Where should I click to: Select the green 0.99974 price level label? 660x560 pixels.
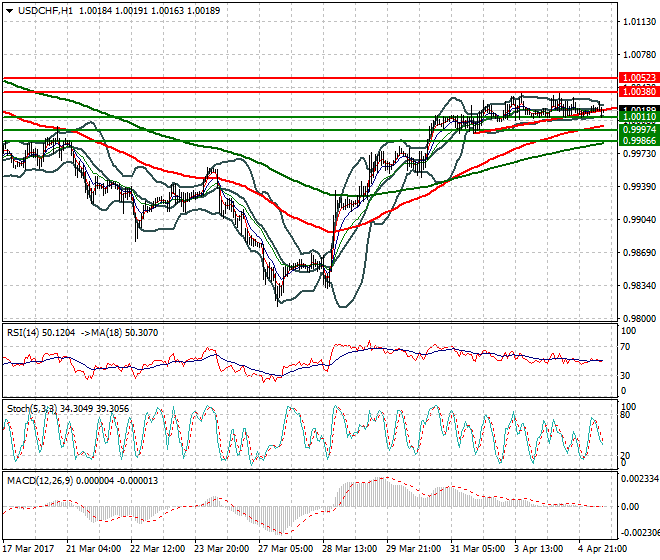(639, 130)
